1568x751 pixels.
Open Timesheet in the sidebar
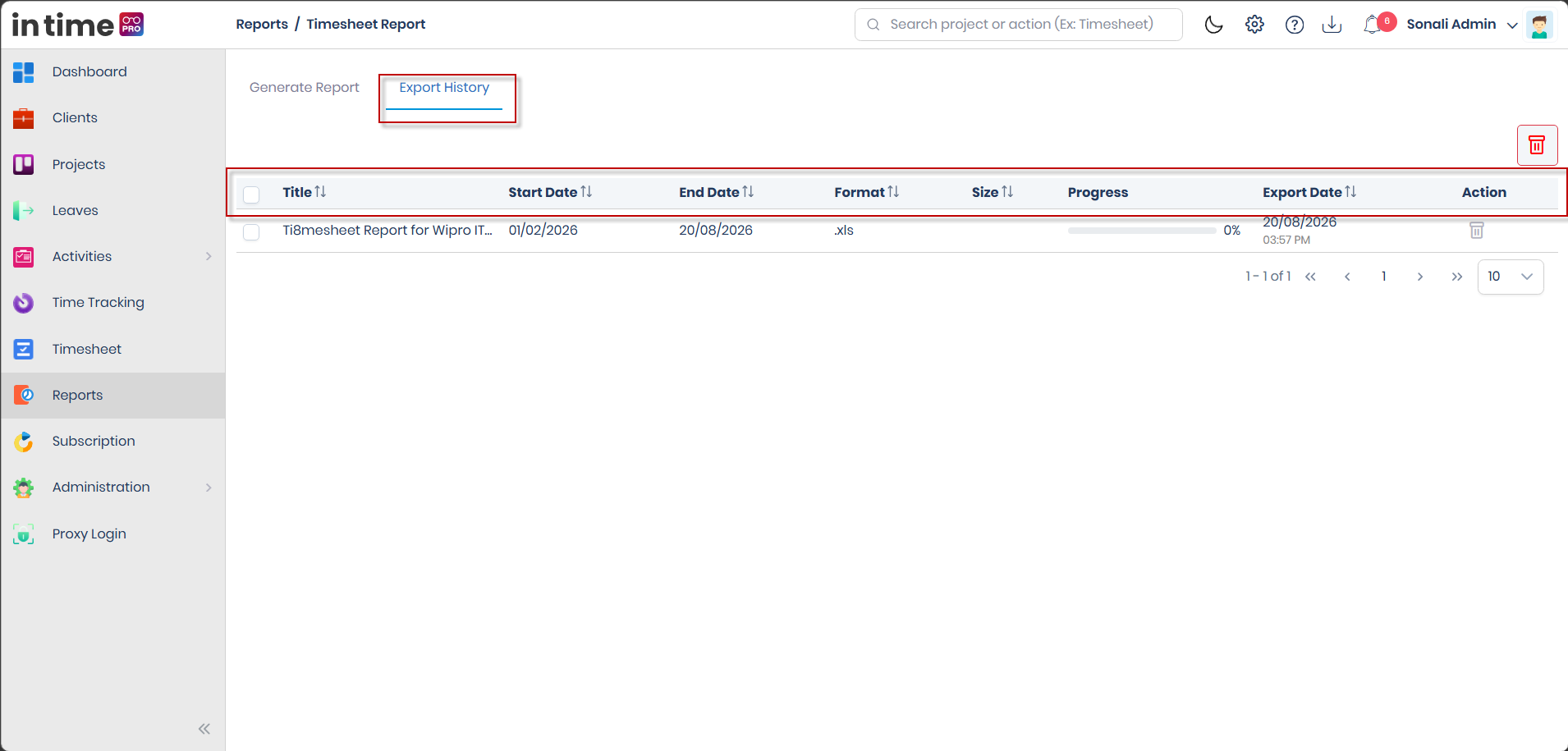click(x=113, y=350)
